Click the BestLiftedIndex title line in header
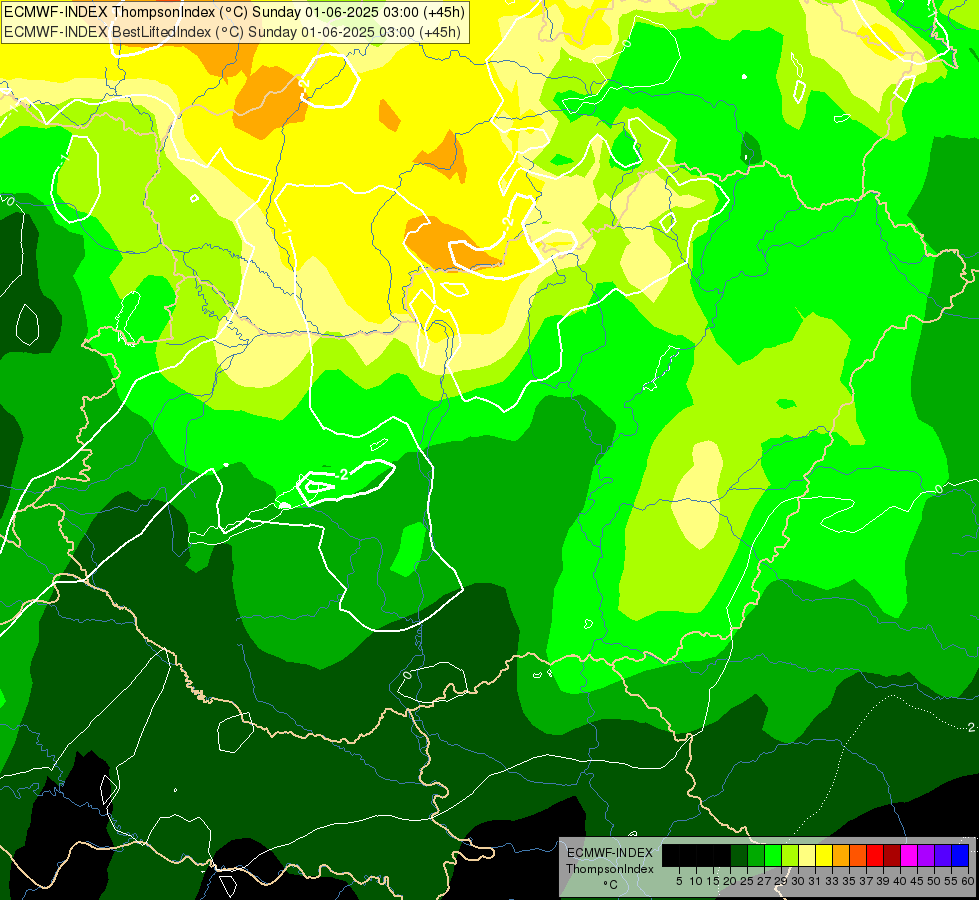The width and height of the screenshot is (979, 900). [232, 32]
